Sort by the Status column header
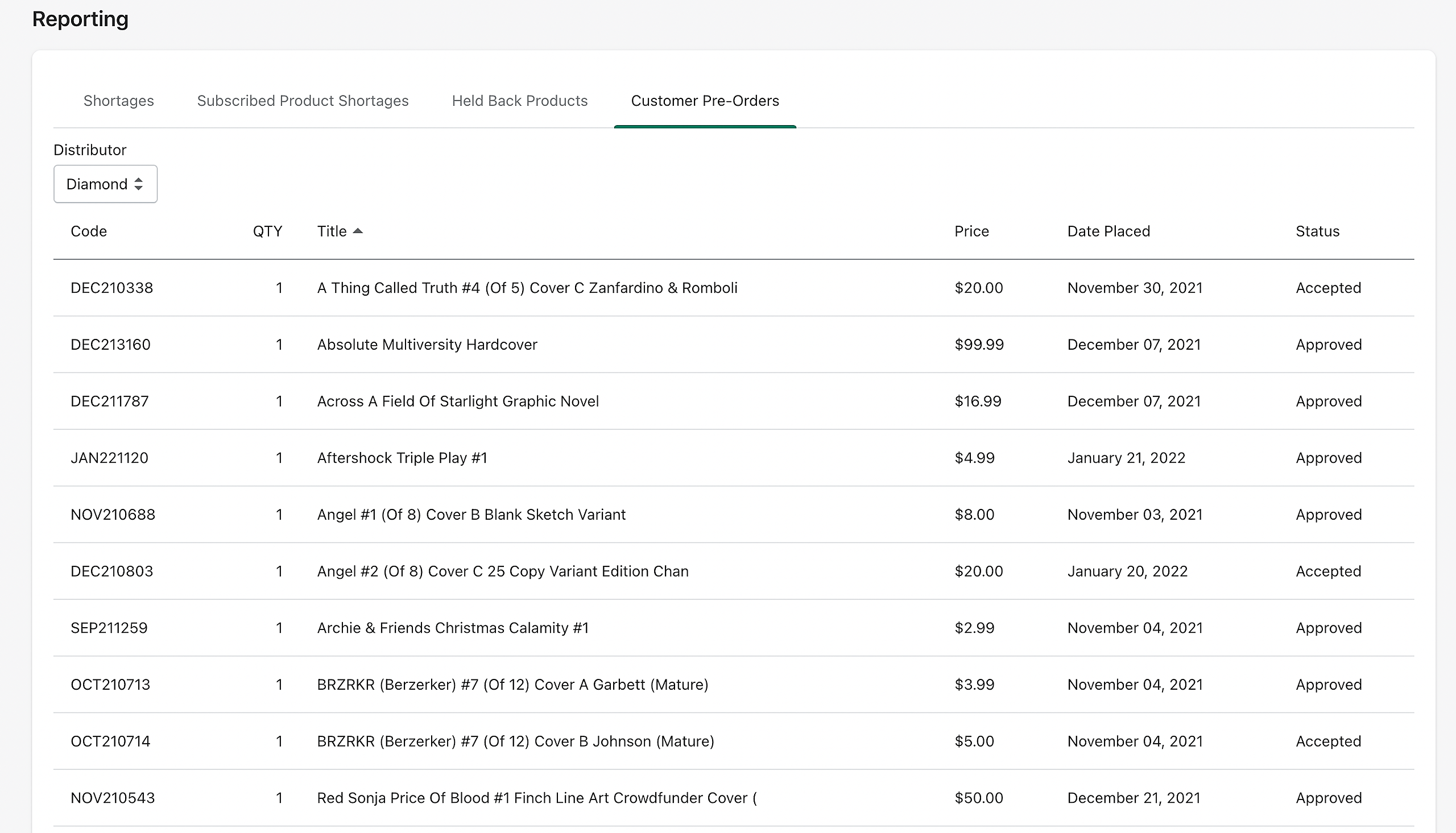The height and width of the screenshot is (833, 1456). (1317, 231)
